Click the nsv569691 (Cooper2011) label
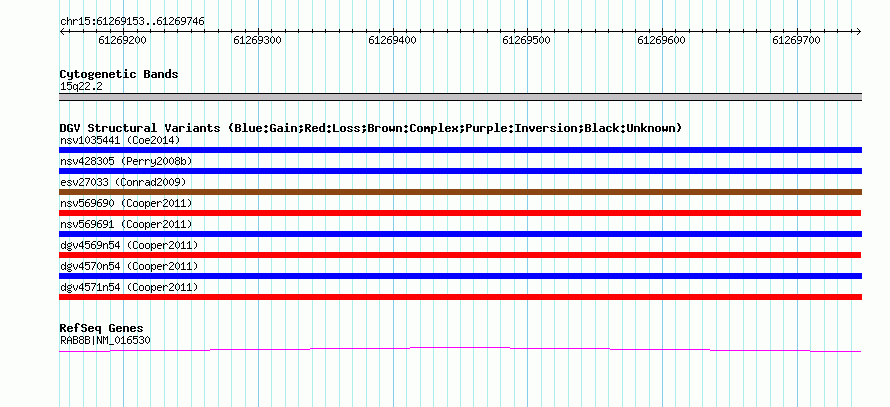This screenshot has height=407, width=890. [126, 224]
